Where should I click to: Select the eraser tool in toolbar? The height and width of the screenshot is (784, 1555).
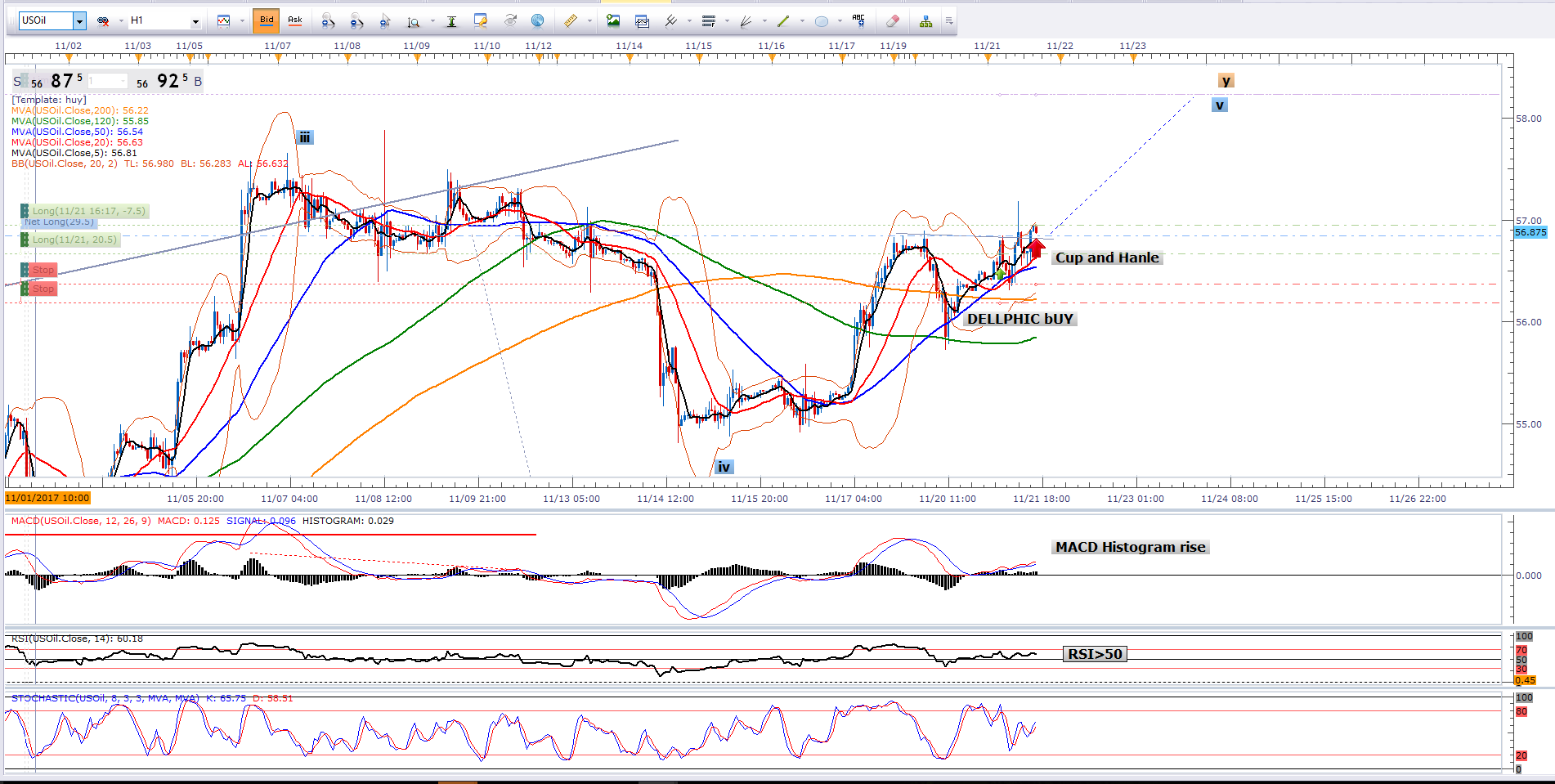tap(893, 21)
